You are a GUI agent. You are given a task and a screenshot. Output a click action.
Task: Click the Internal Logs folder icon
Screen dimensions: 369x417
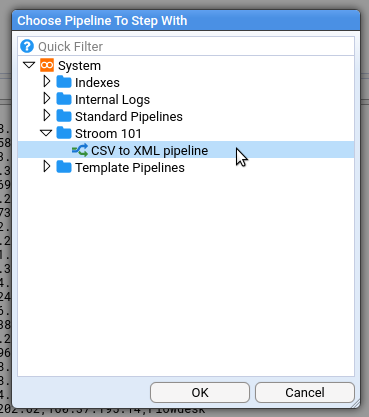[x=64, y=99]
